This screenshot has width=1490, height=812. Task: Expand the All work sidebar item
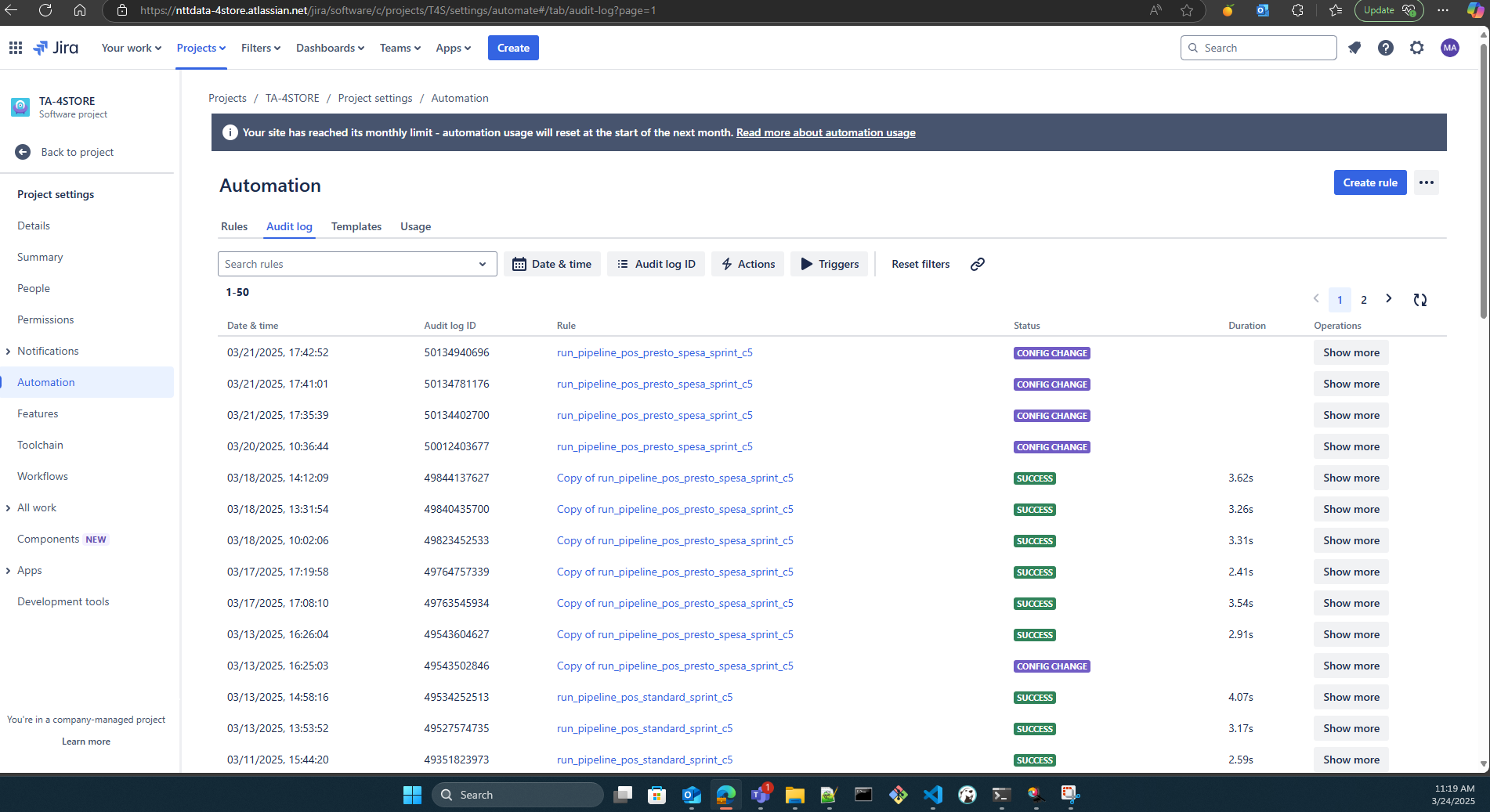point(9,508)
